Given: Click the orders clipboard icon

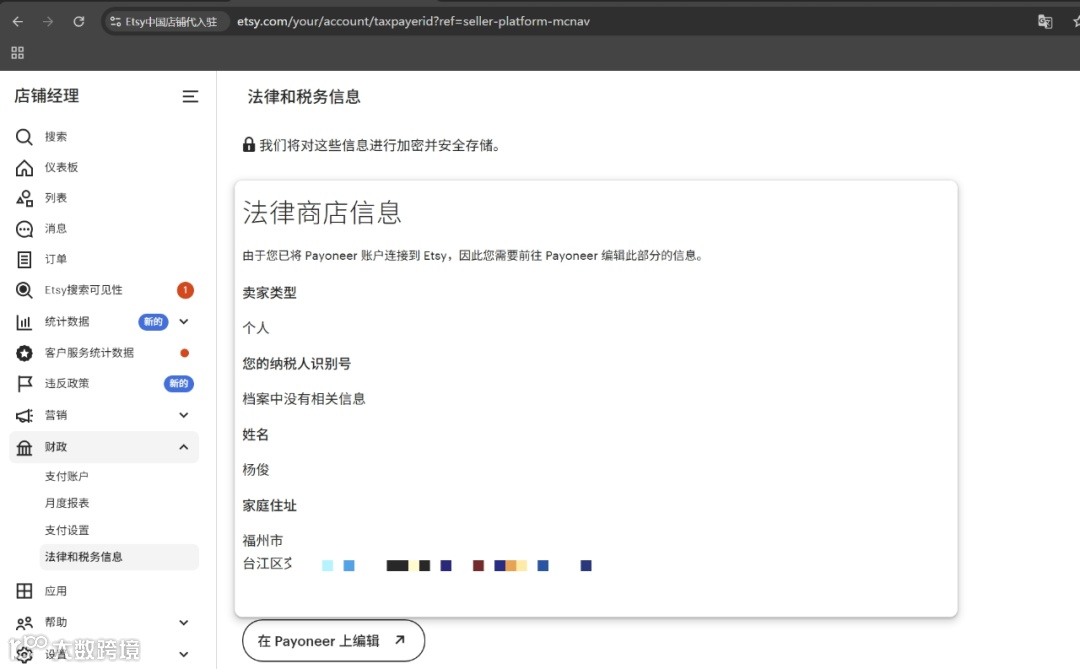Looking at the screenshot, I should 24,260.
